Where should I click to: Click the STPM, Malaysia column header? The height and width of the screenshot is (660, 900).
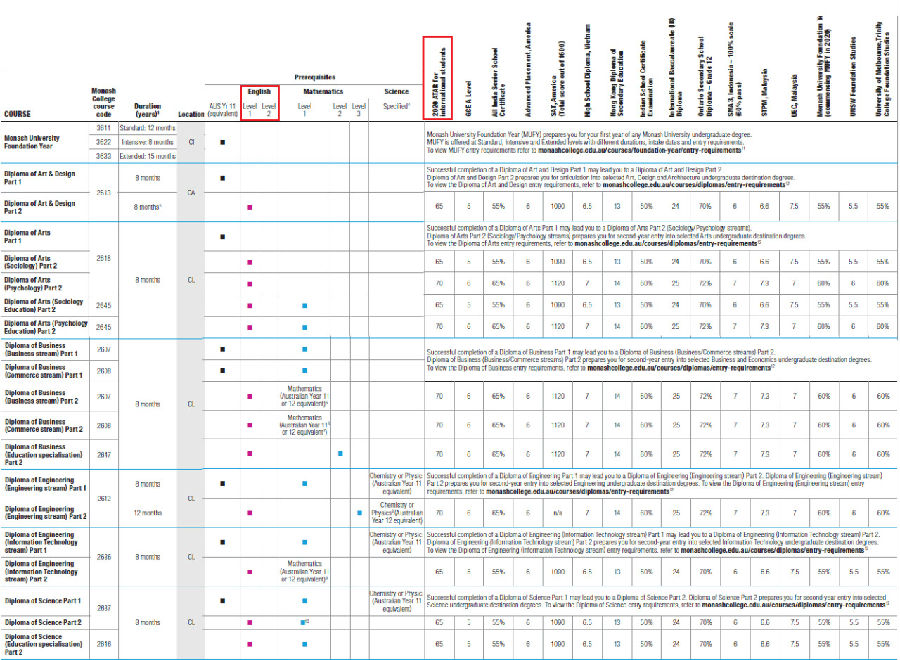point(764,93)
